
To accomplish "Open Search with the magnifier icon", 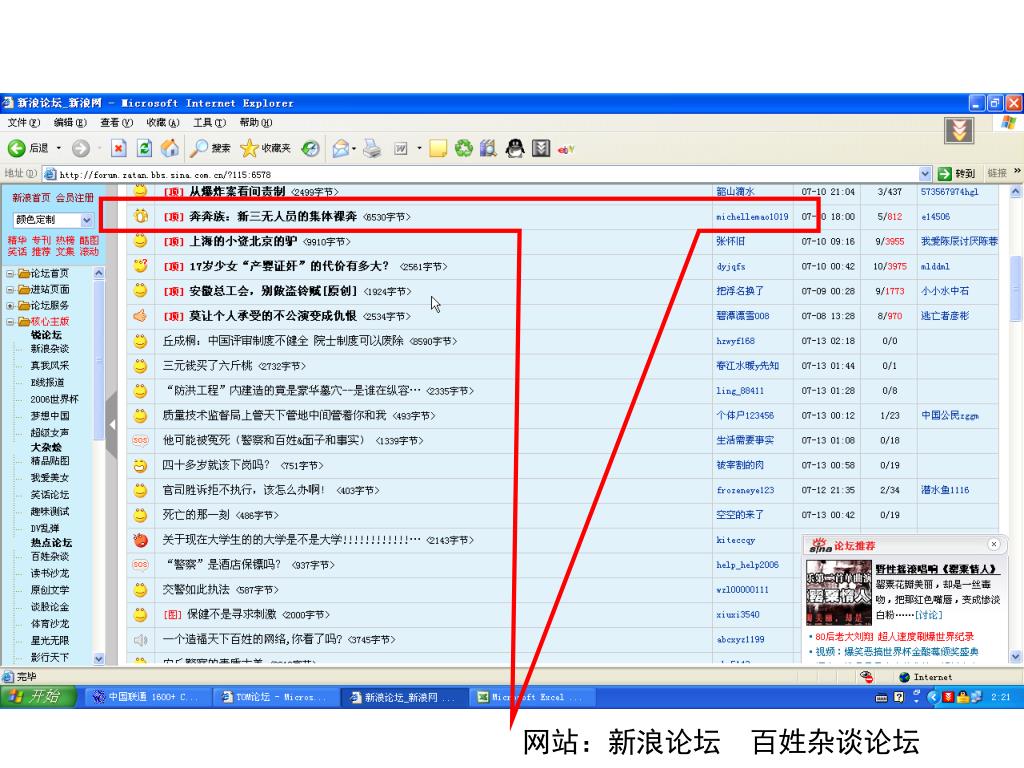I will click(199, 149).
